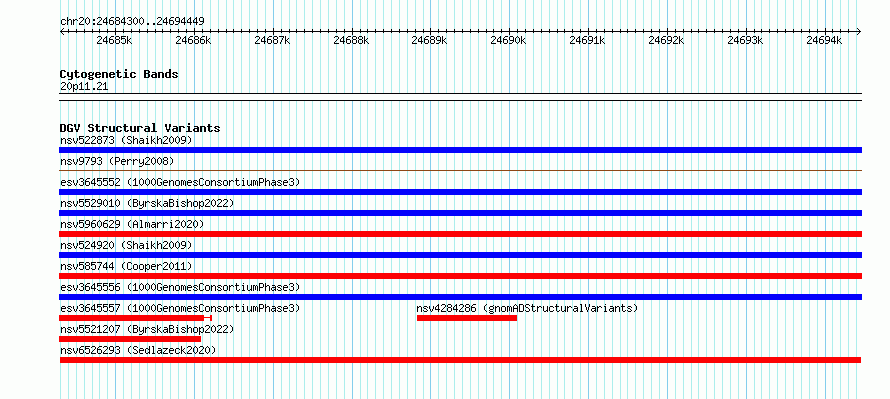Open the esv3645552 variant label
Screen dimensions: 890x399
[x=180, y=182]
